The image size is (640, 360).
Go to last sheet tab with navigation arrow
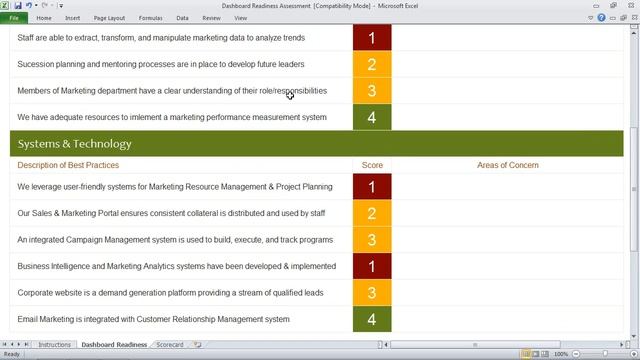pos(26,344)
